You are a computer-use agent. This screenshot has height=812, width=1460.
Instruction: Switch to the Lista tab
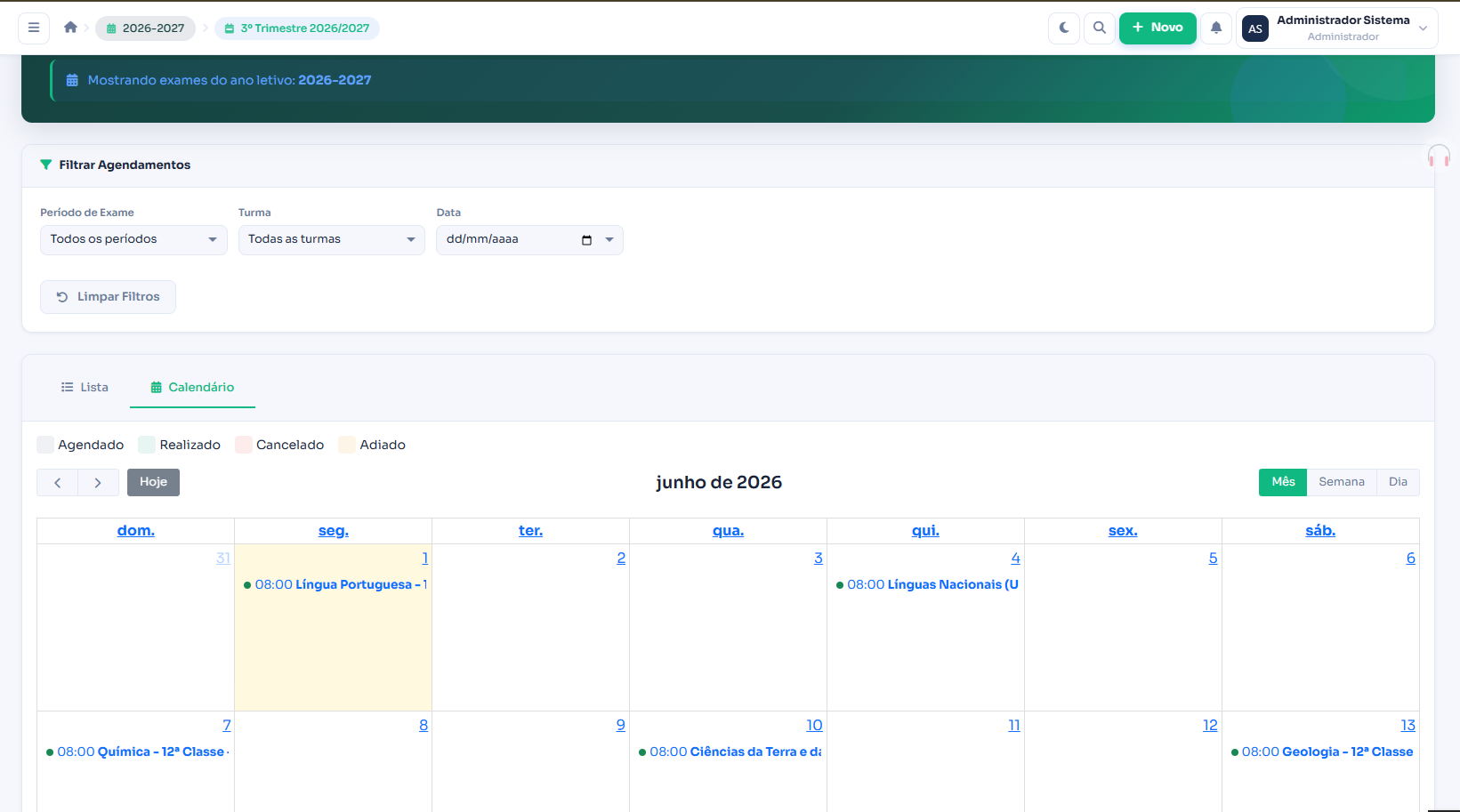click(x=85, y=387)
